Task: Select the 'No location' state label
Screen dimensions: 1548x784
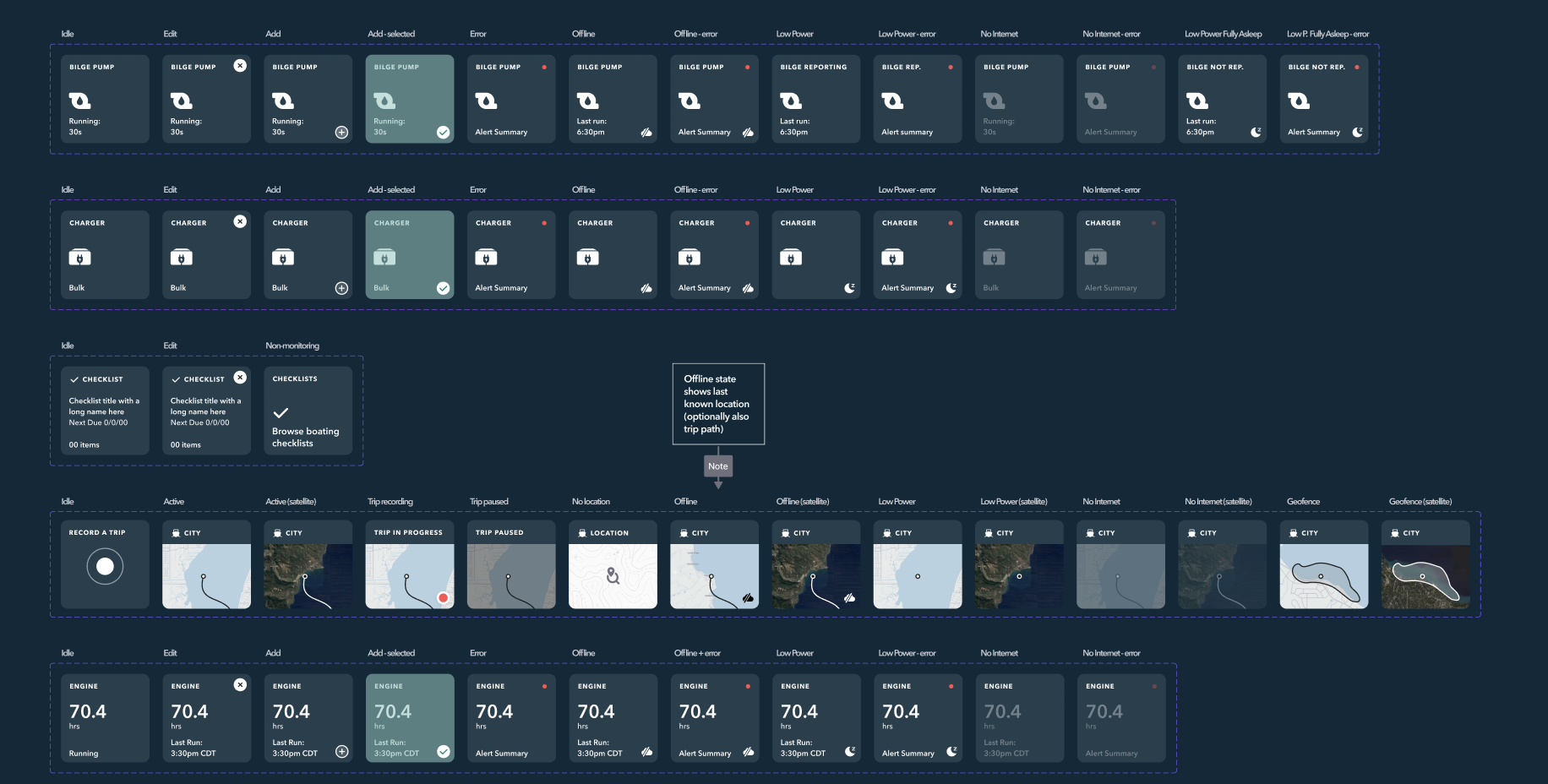Action: (x=591, y=501)
